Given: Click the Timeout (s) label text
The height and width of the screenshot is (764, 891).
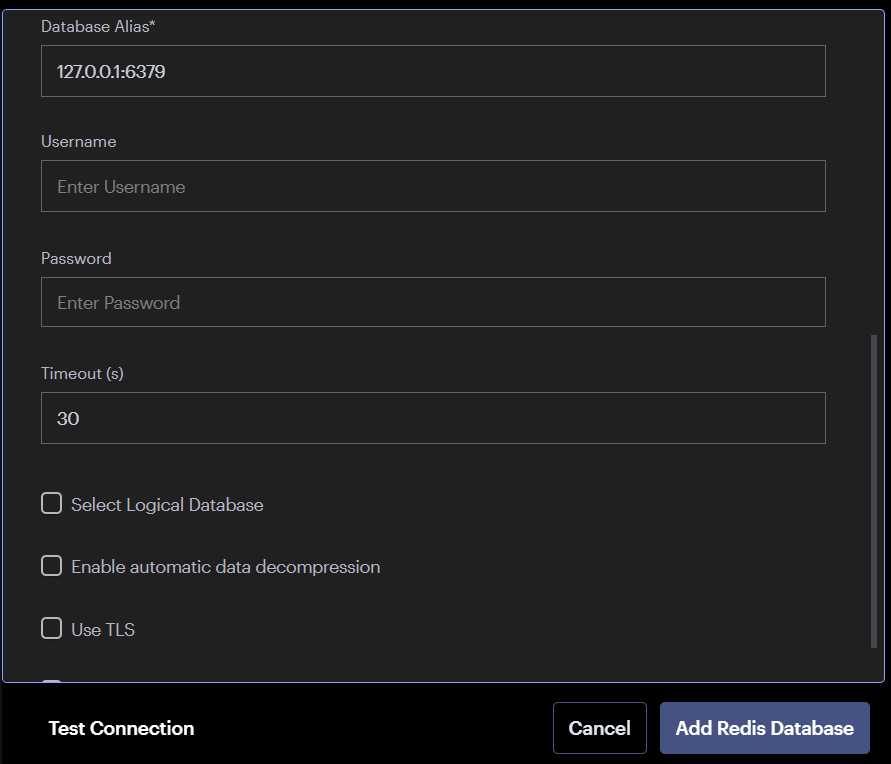Looking at the screenshot, I should pyautogui.click(x=82, y=373).
